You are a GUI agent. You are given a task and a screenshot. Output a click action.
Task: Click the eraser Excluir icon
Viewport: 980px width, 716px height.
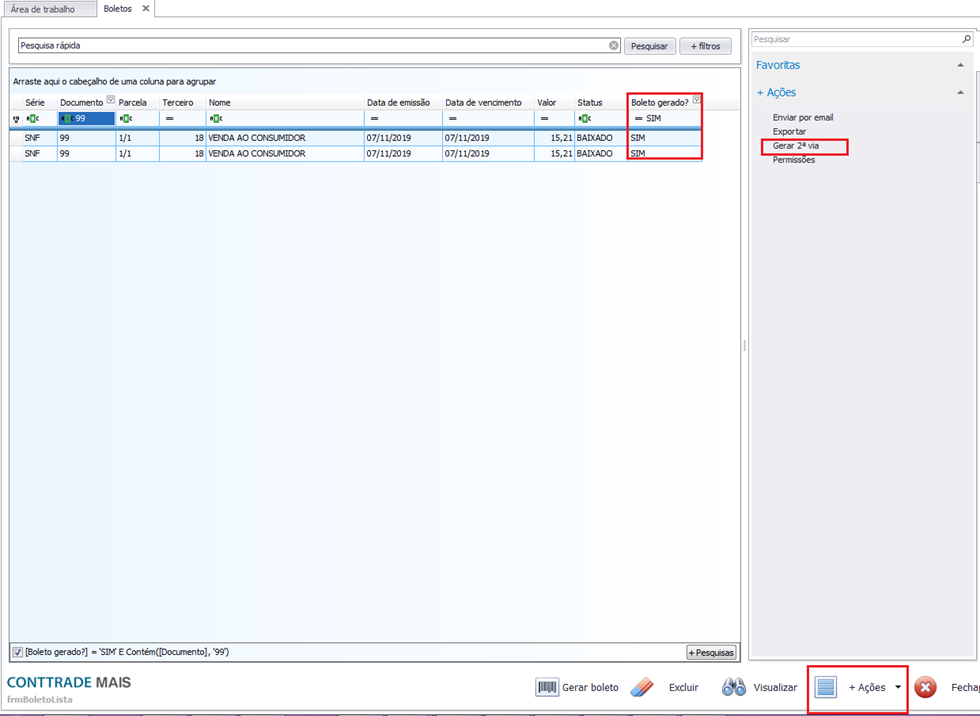tap(642, 687)
